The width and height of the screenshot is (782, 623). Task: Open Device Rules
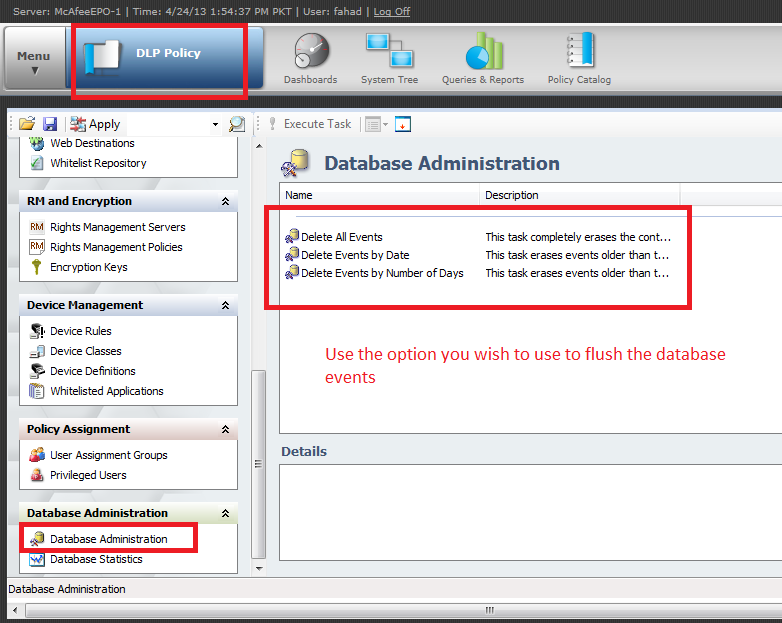click(81, 331)
